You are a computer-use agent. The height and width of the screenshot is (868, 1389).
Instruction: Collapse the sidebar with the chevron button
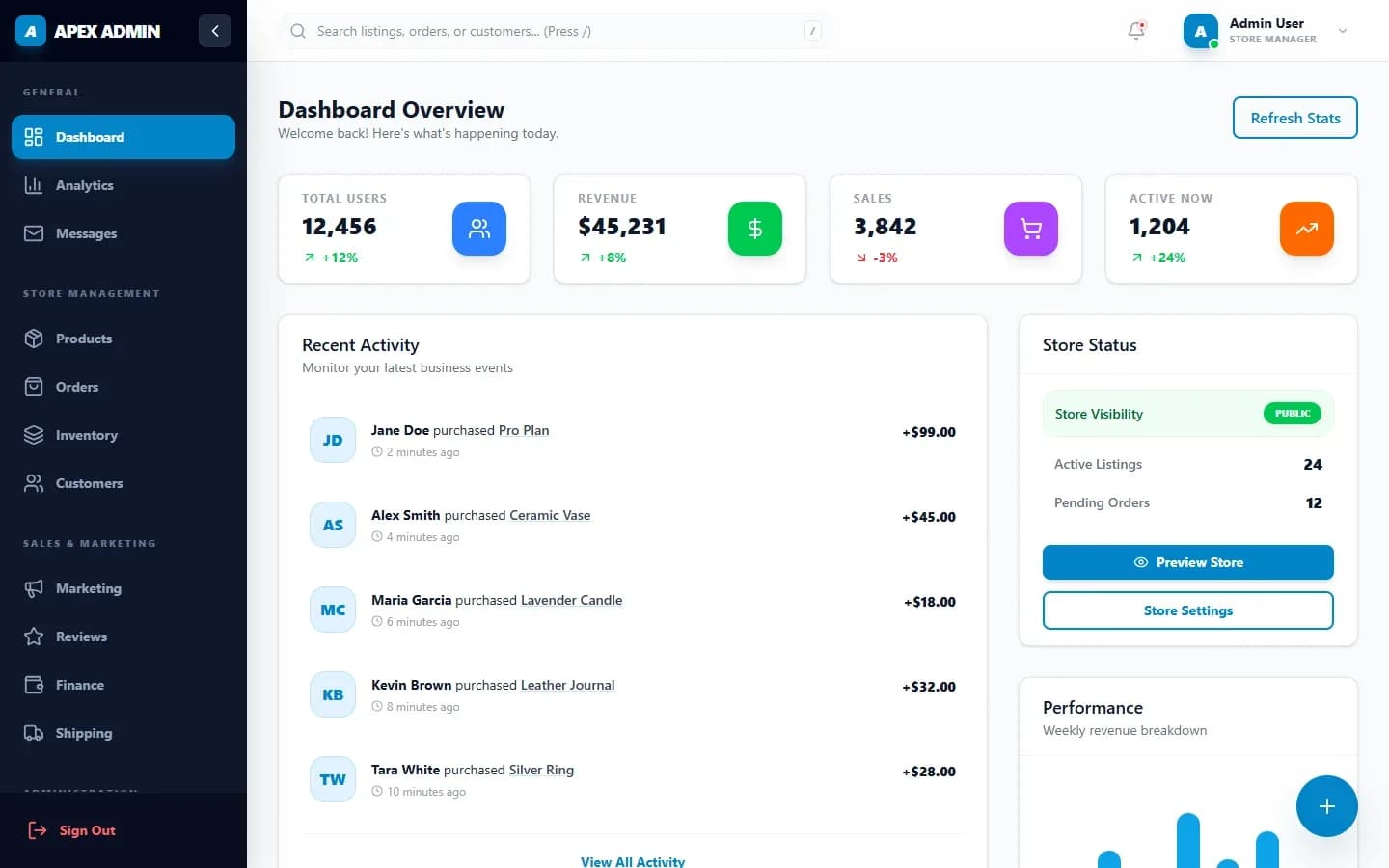tap(215, 31)
